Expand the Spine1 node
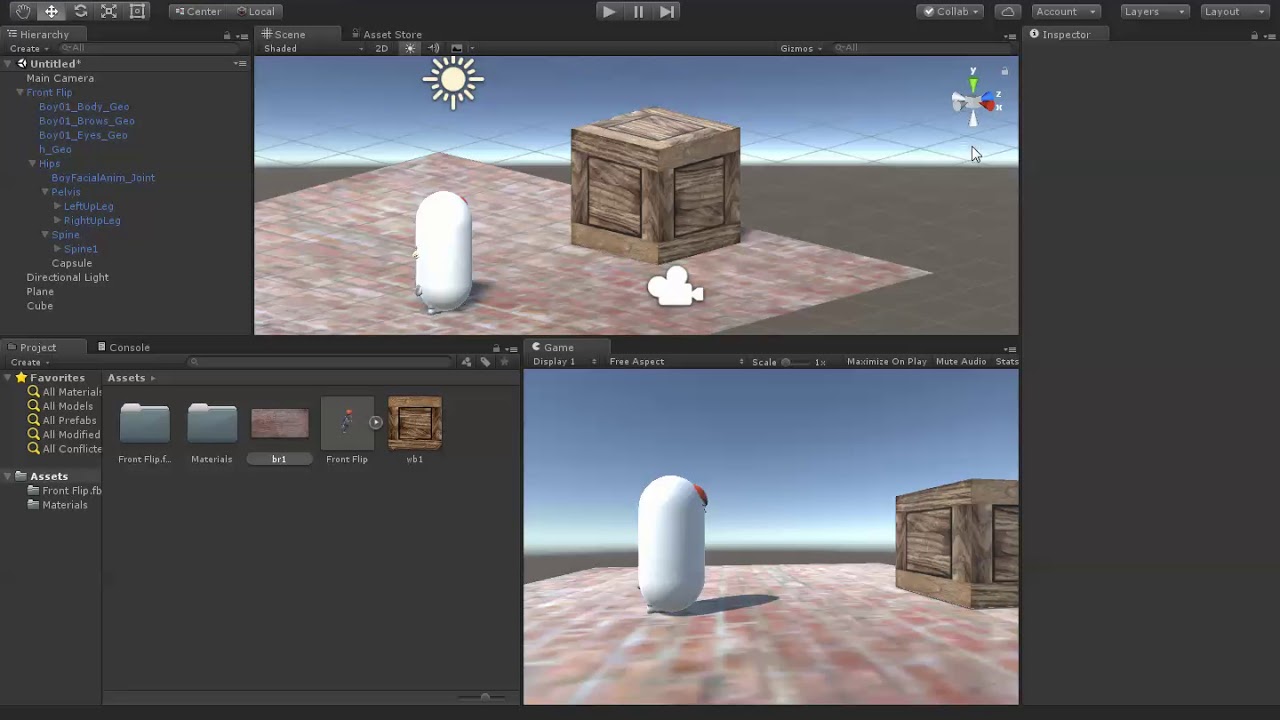The height and width of the screenshot is (720, 1280). pos(57,248)
